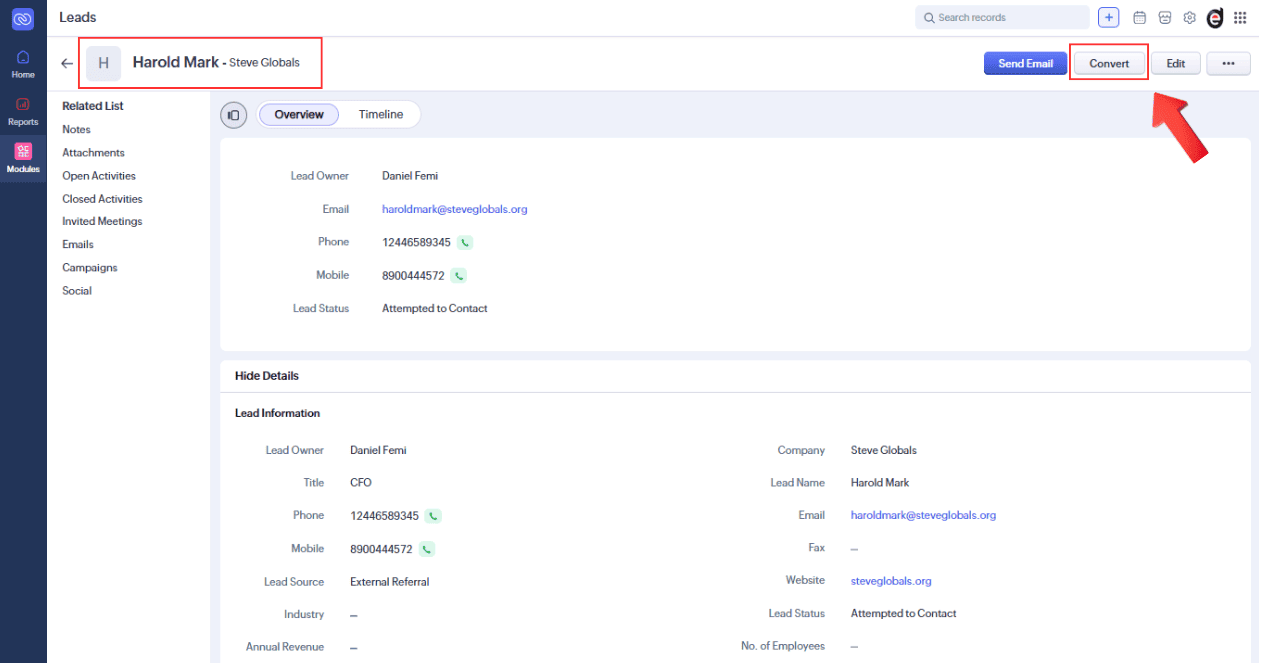Click the quick-add plus icon in the header
Image resolution: width=1269 pixels, height=663 pixels.
pyautogui.click(x=1108, y=17)
